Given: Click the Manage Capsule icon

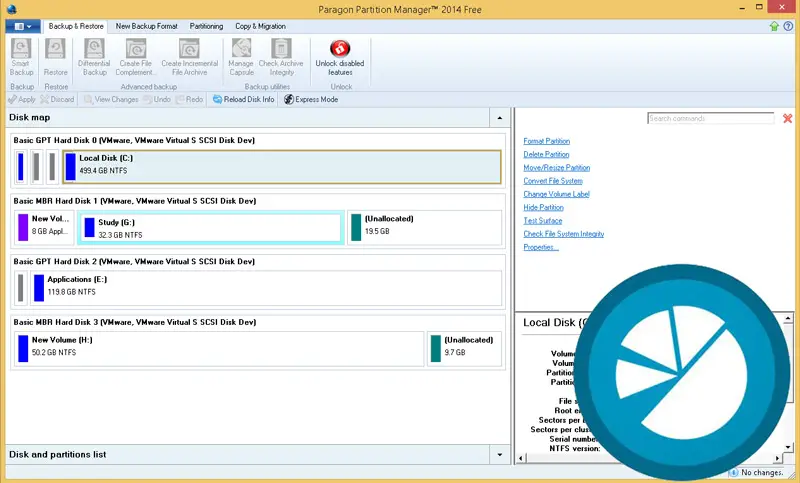Looking at the screenshot, I should click(x=241, y=50).
